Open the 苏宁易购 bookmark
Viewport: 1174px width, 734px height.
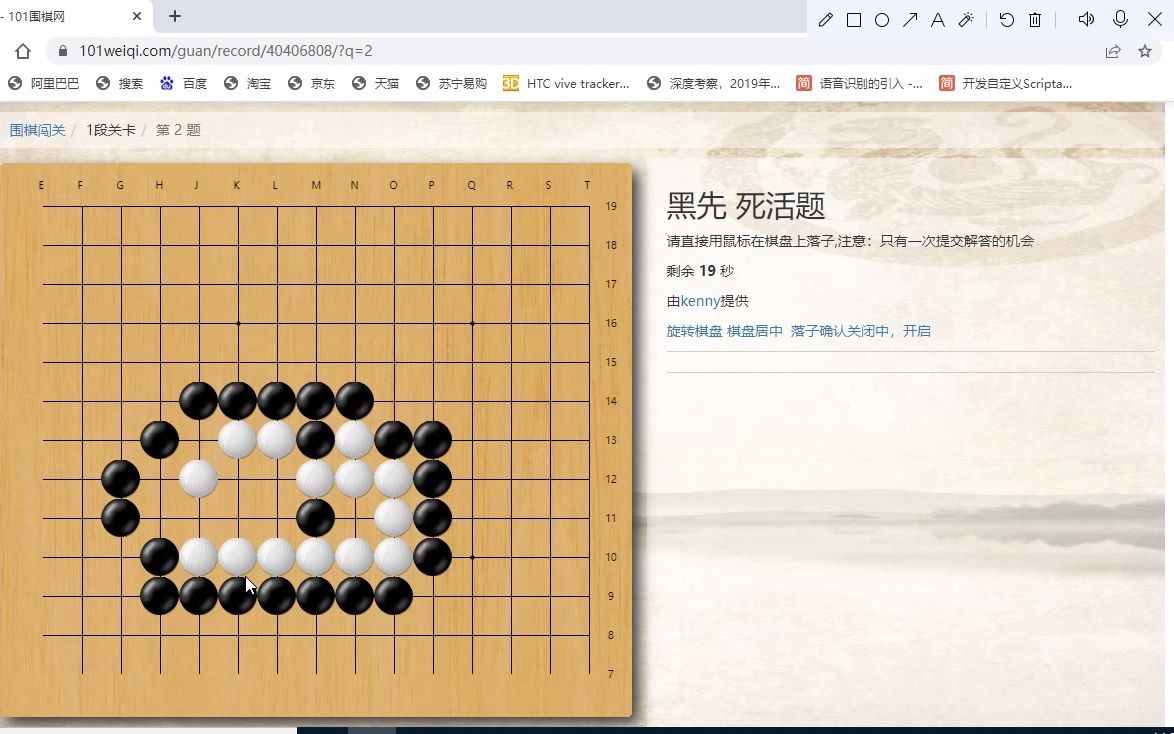[451, 83]
